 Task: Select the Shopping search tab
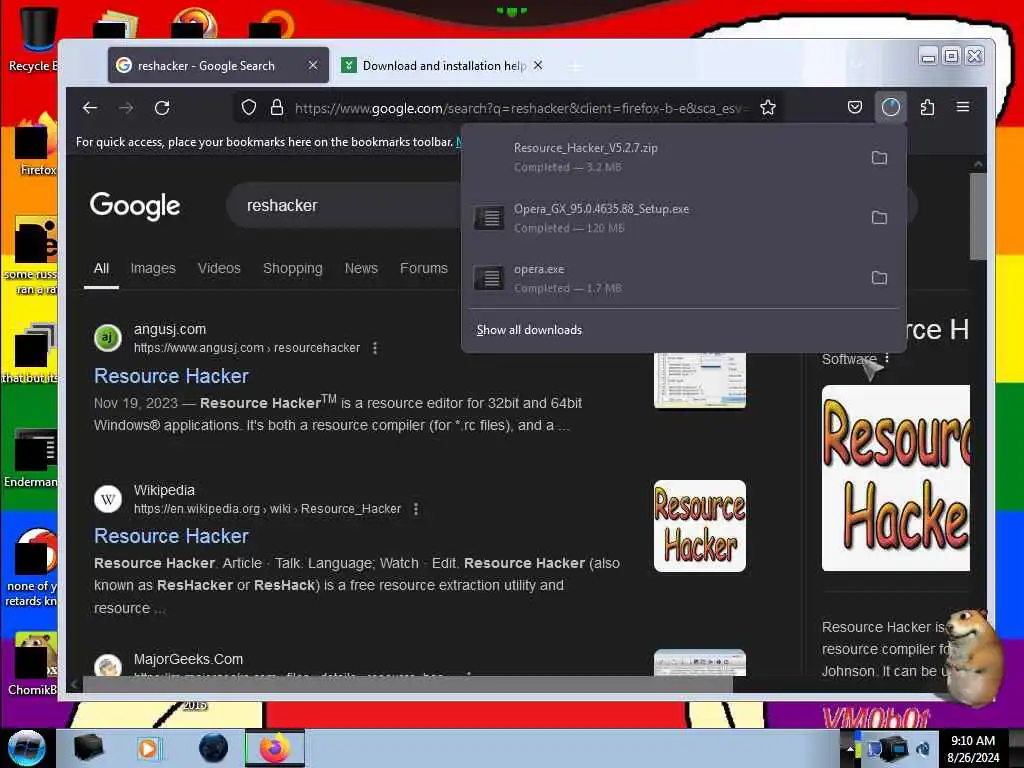click(x=293, y=268)
